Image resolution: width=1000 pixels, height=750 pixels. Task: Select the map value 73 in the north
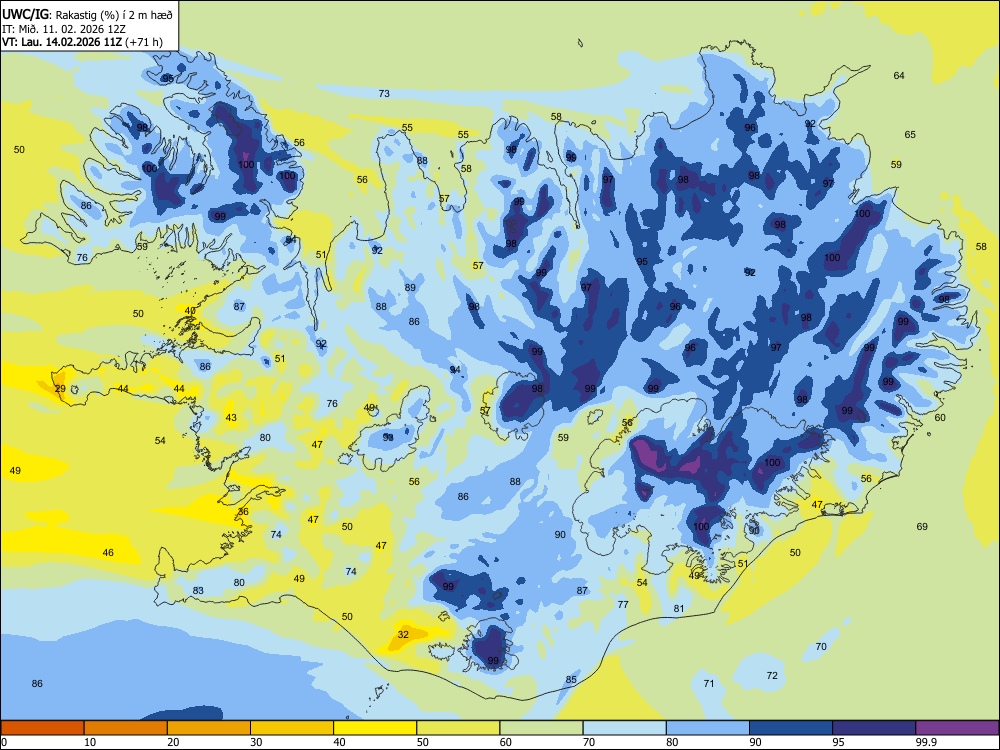click(x=384, y=93)
